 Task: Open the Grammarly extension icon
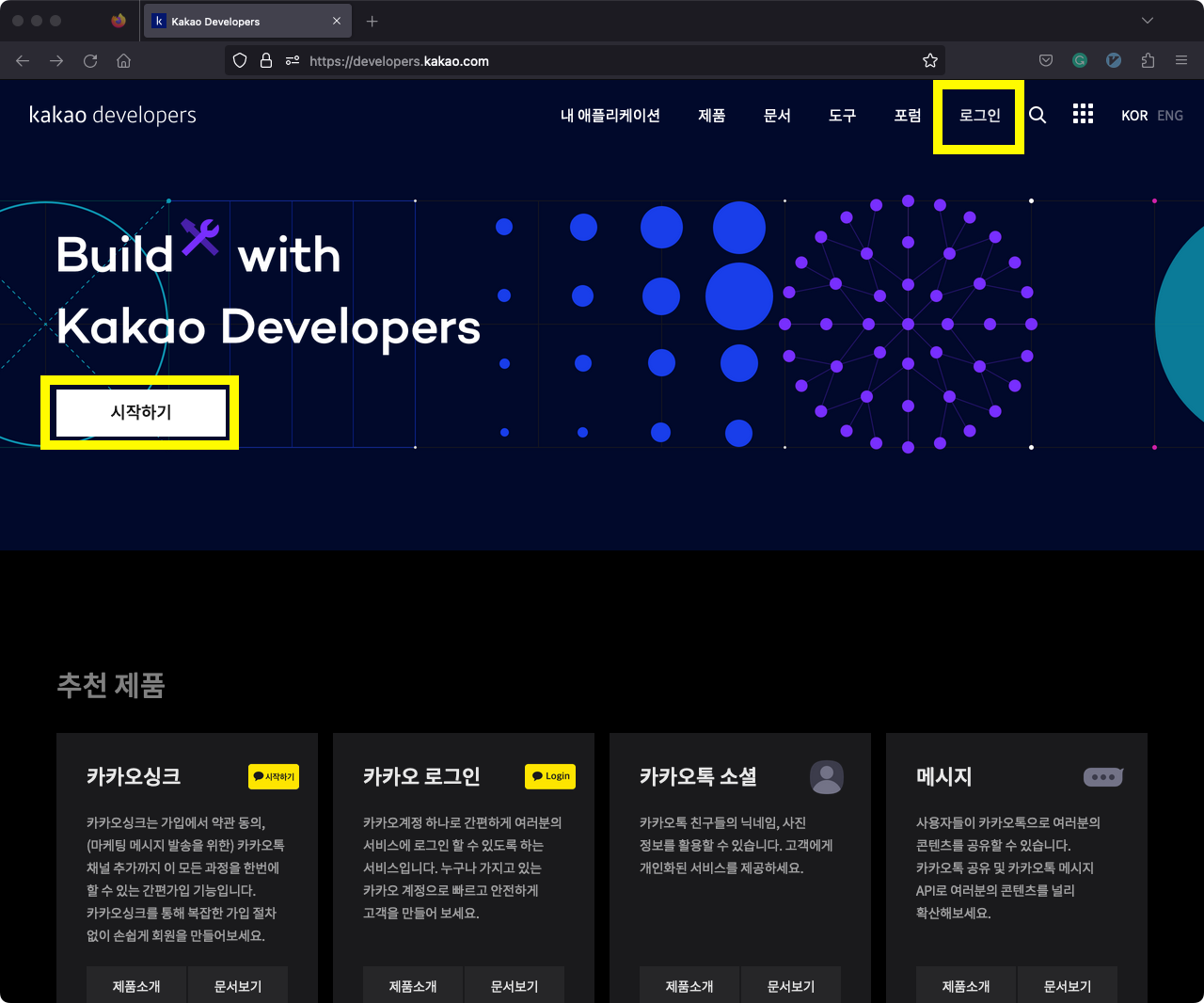pos(1080,61)
